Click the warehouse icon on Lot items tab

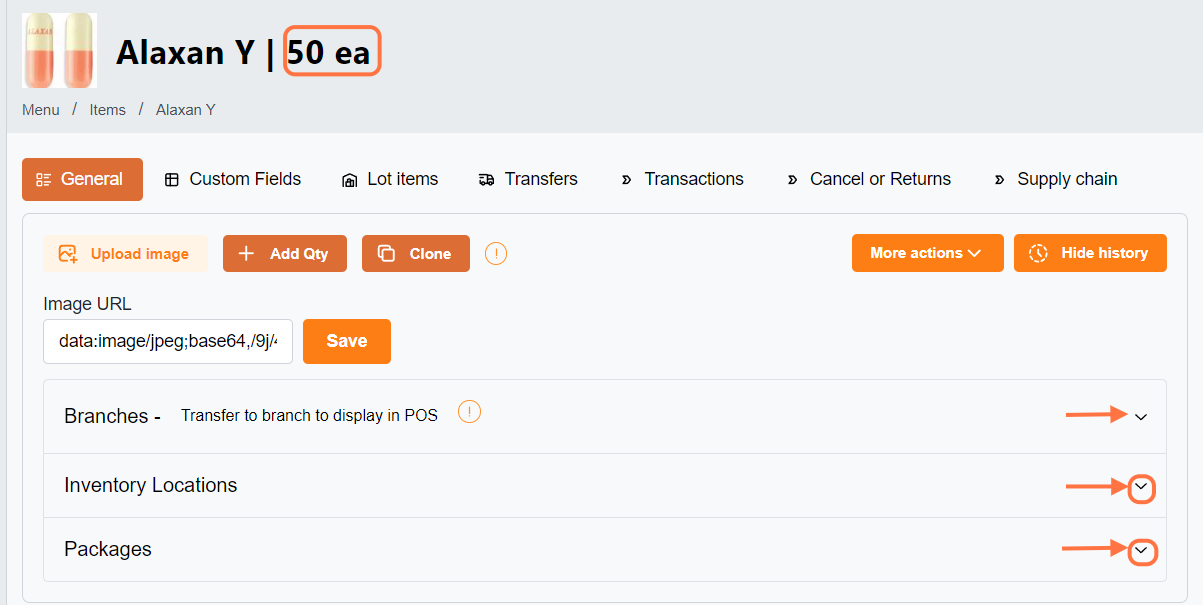(x=350, y=180)
